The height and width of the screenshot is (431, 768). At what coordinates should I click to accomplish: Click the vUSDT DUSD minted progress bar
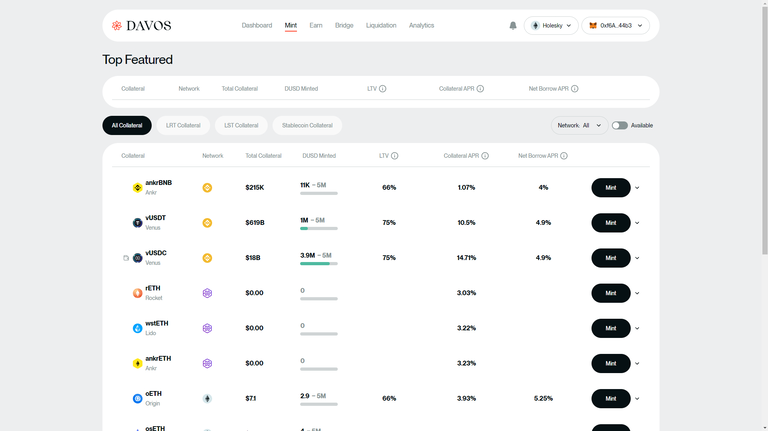tap(319, 228)
